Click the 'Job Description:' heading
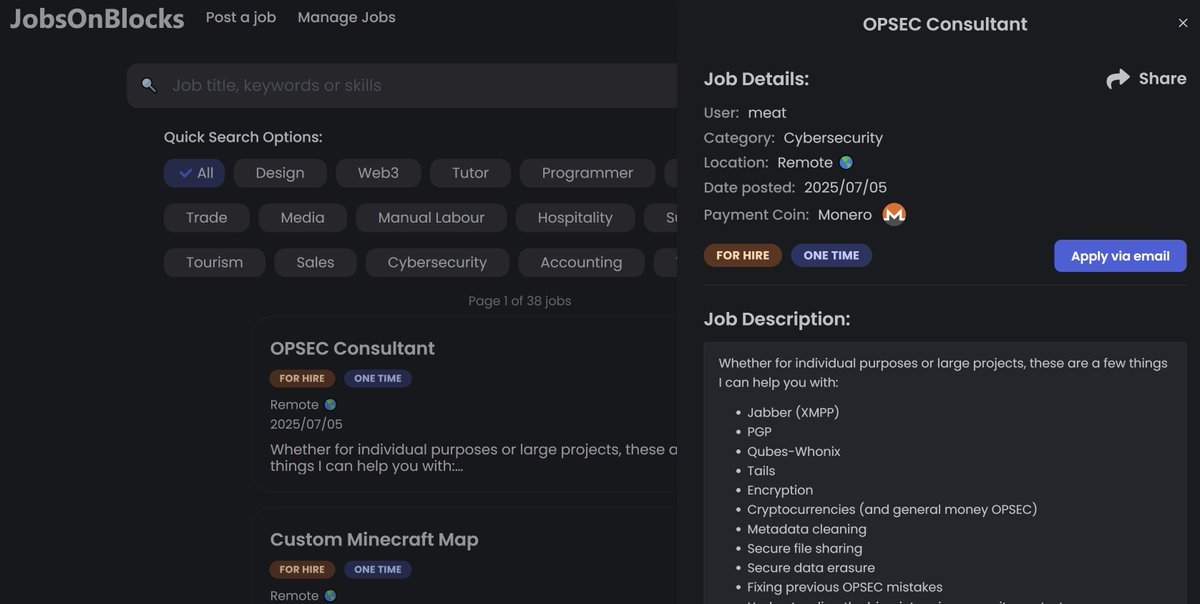1200x604 pixels. tap(777, 319)
